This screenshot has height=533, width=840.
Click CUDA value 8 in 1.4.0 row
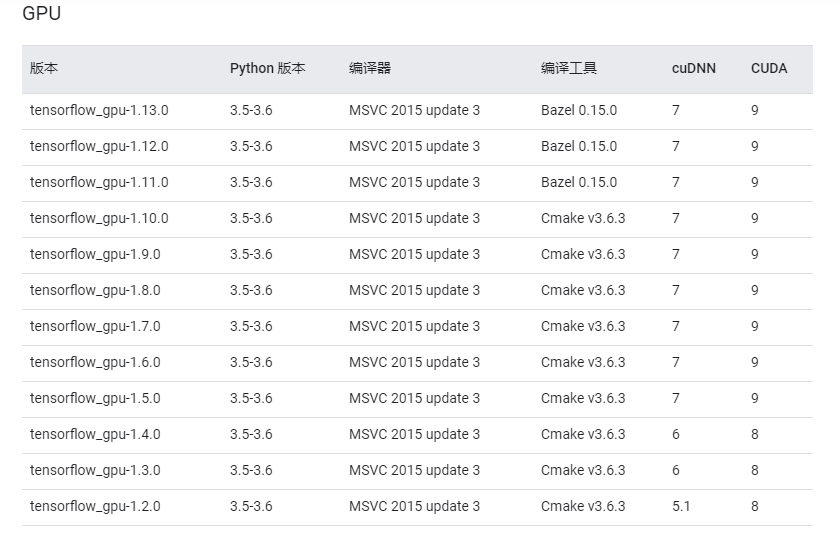click(755, 434)
